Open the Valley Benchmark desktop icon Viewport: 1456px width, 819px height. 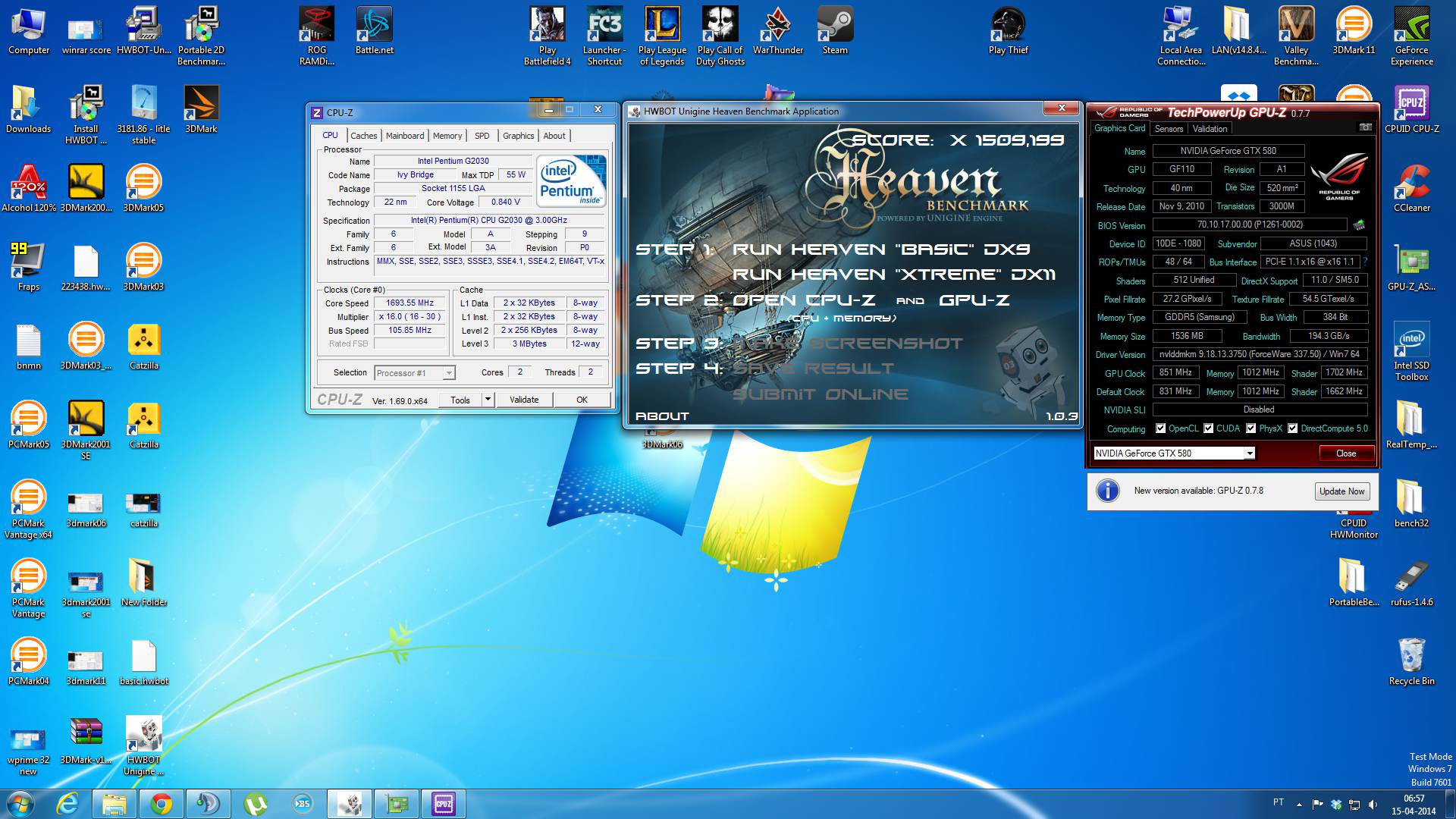point(1296,35)
